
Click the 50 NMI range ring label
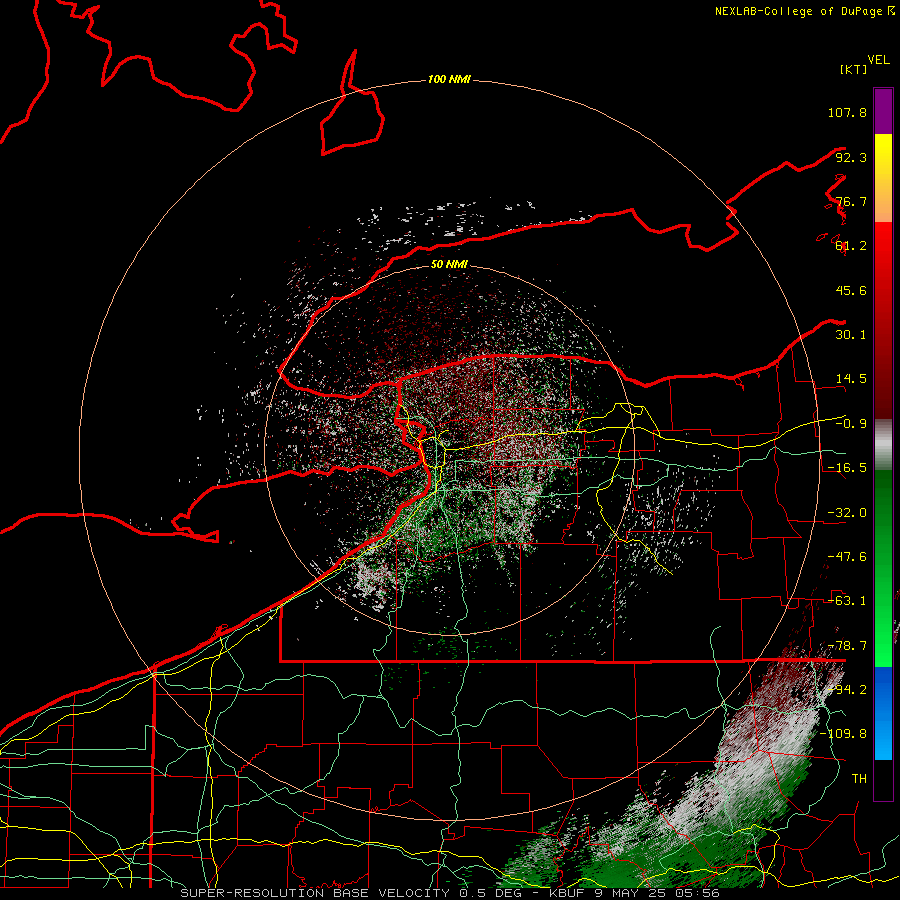coord(449,264)
